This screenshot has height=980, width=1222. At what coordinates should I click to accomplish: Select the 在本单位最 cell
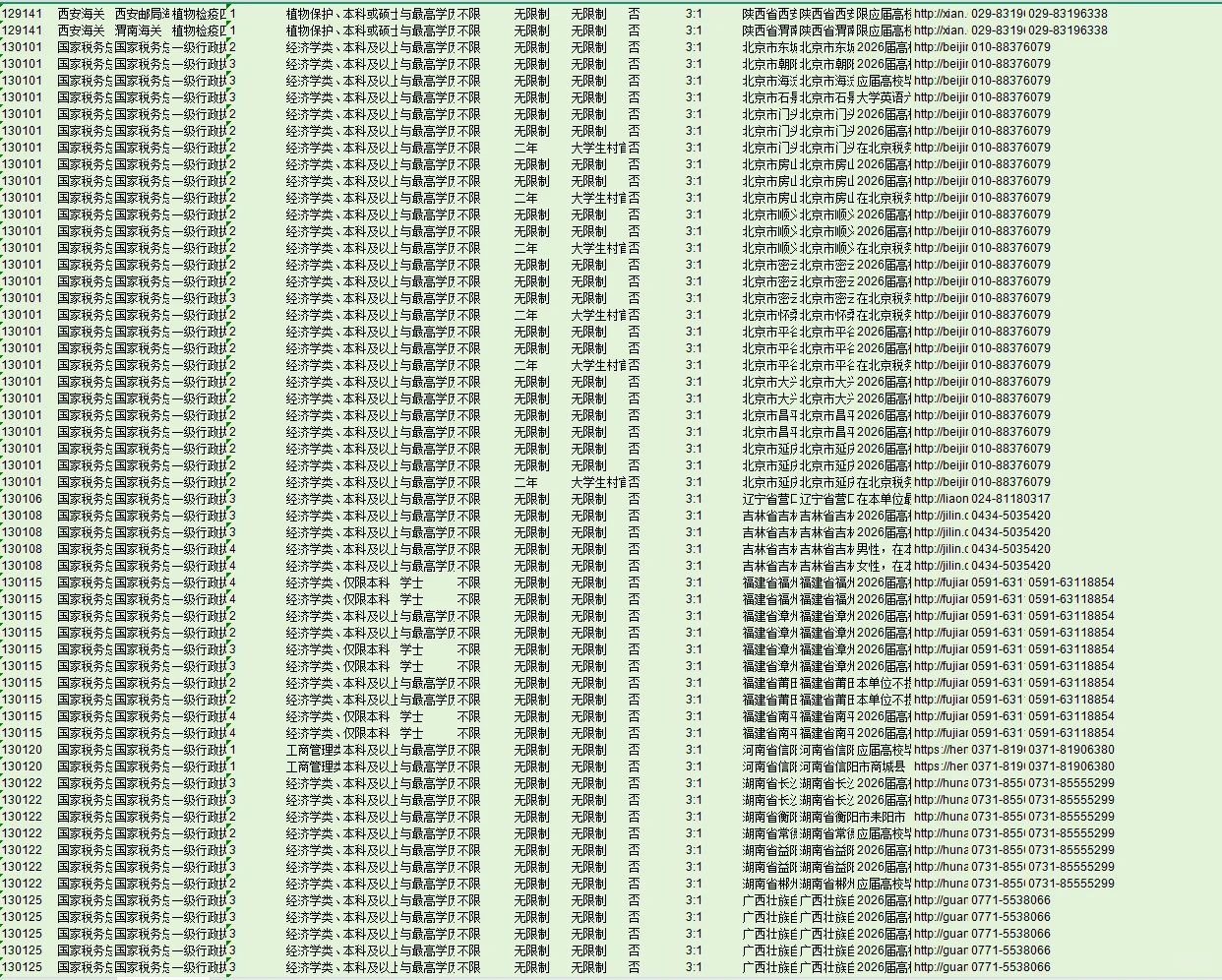click(x=884, y=499)
